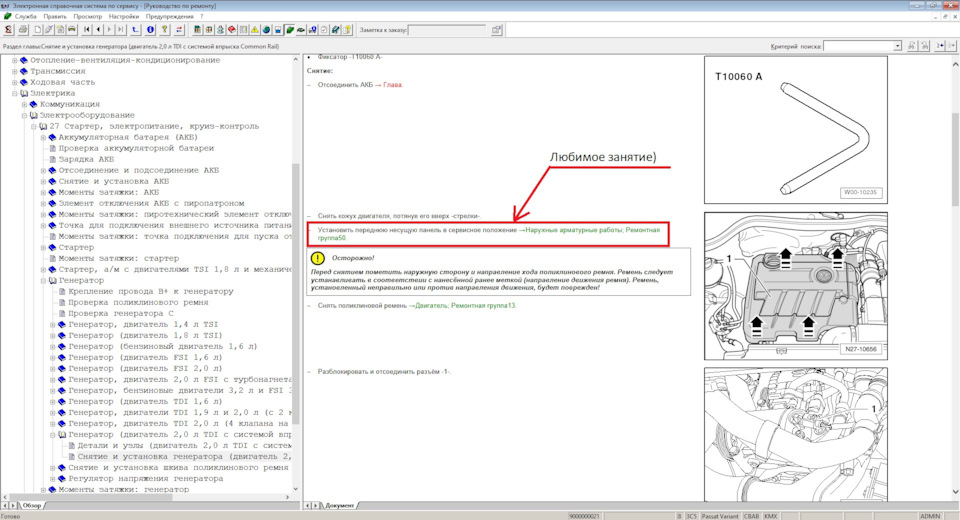Click the note icon right of order note field
The height and width of the screenshot is (520, 960).
pos(496,29)
